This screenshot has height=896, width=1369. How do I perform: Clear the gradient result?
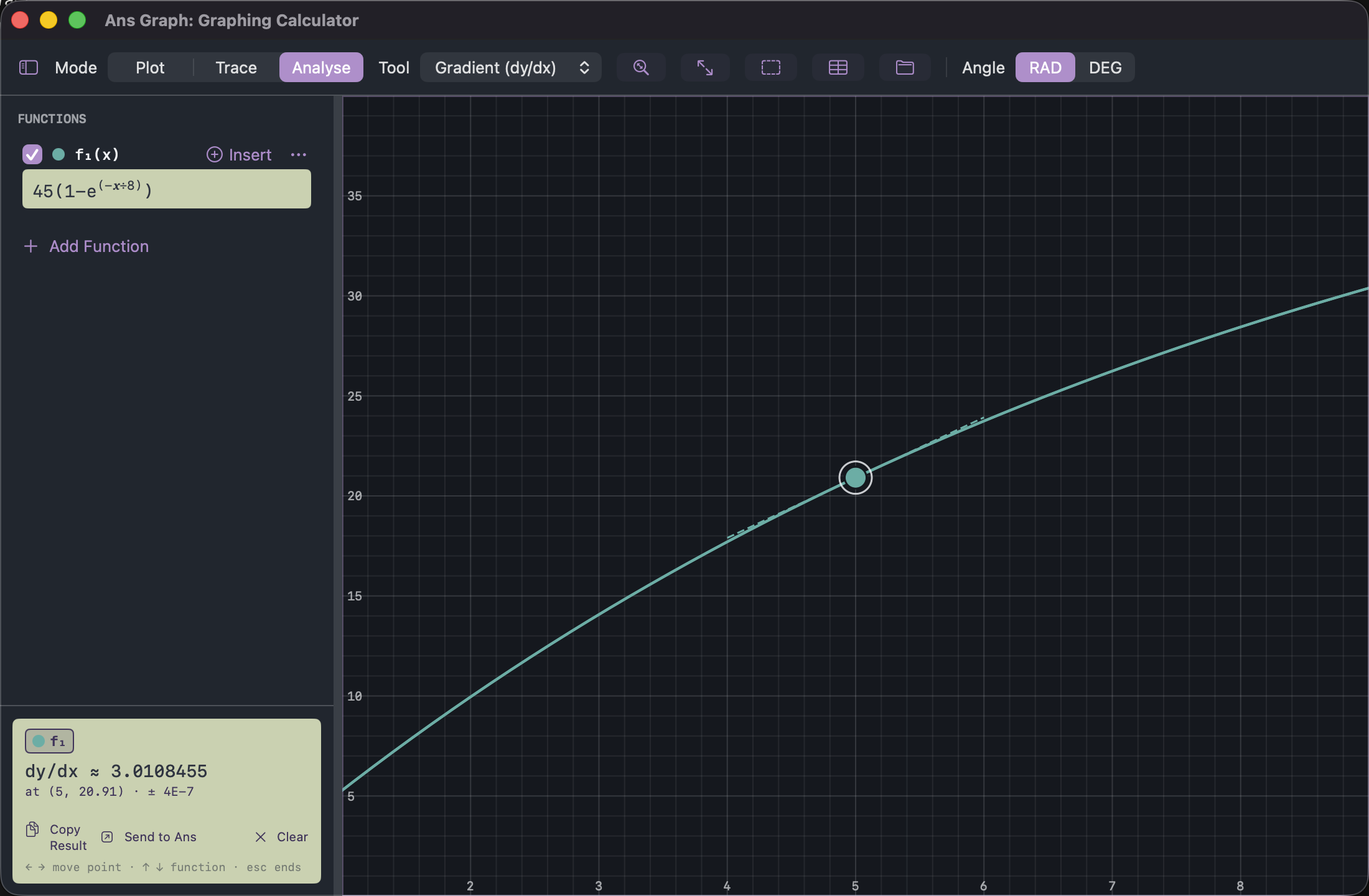tap(282, 837)
